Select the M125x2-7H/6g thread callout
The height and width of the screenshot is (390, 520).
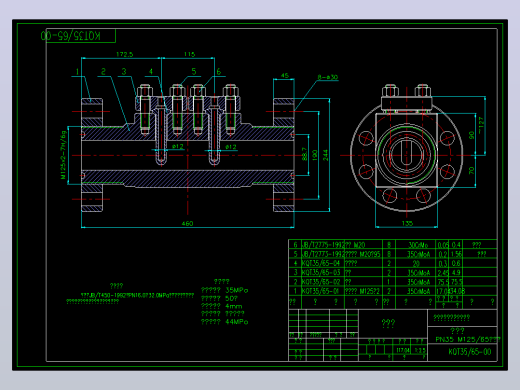[63, 155]
